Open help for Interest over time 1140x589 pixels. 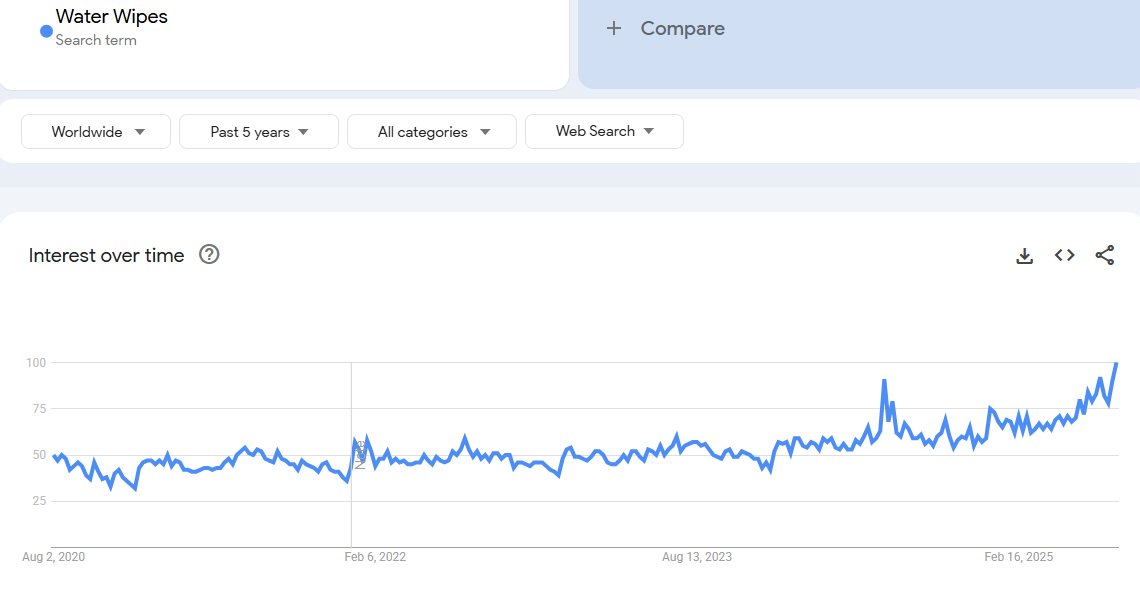click(x=209, y=255)
